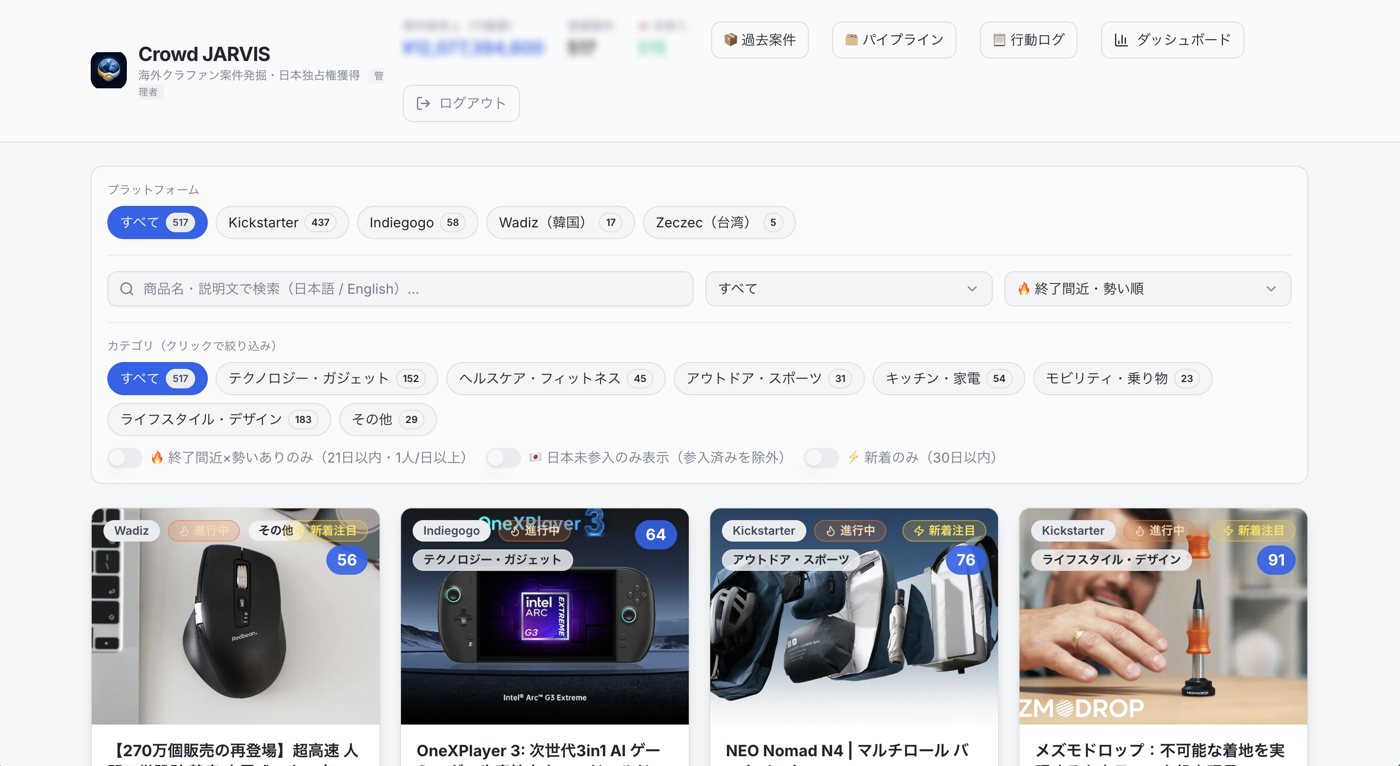Screen dimensions: 1400x766
Task: Filter by キッチン・家電 category
Action: point(948,378)
